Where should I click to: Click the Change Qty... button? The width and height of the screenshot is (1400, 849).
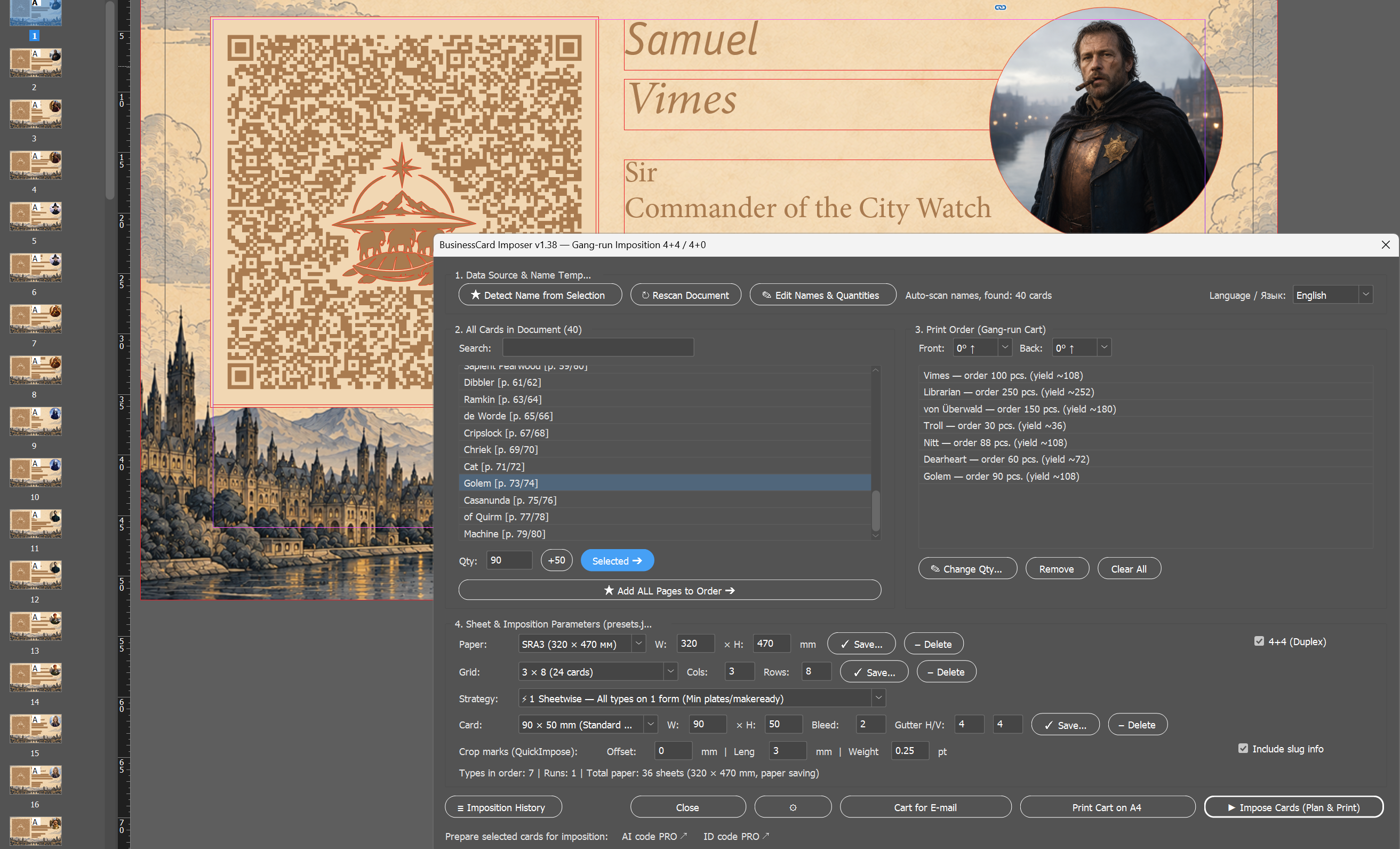[967, 569]
